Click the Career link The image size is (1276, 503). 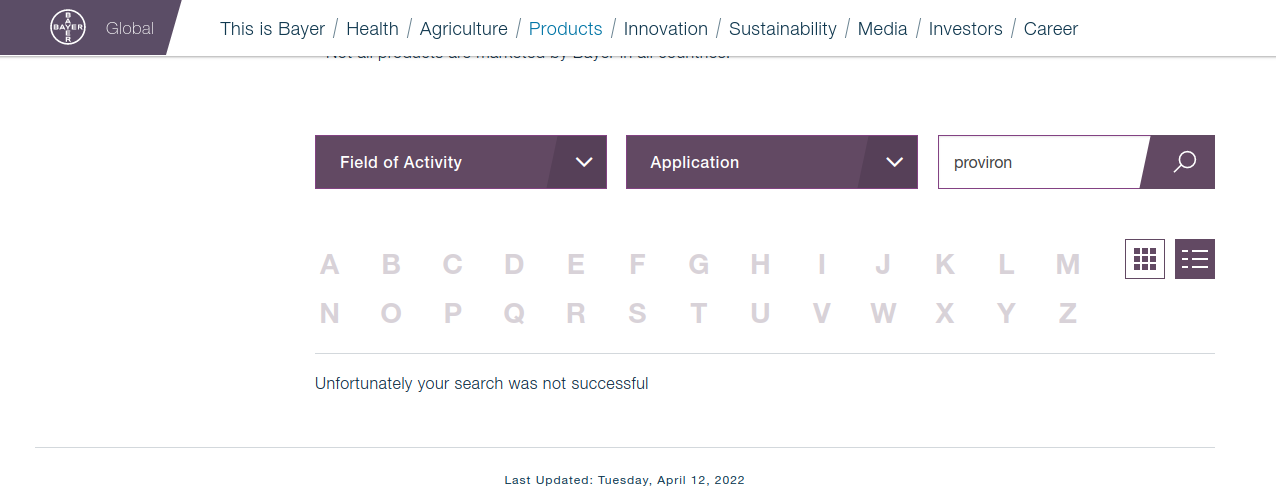[x=1050, y=29]
